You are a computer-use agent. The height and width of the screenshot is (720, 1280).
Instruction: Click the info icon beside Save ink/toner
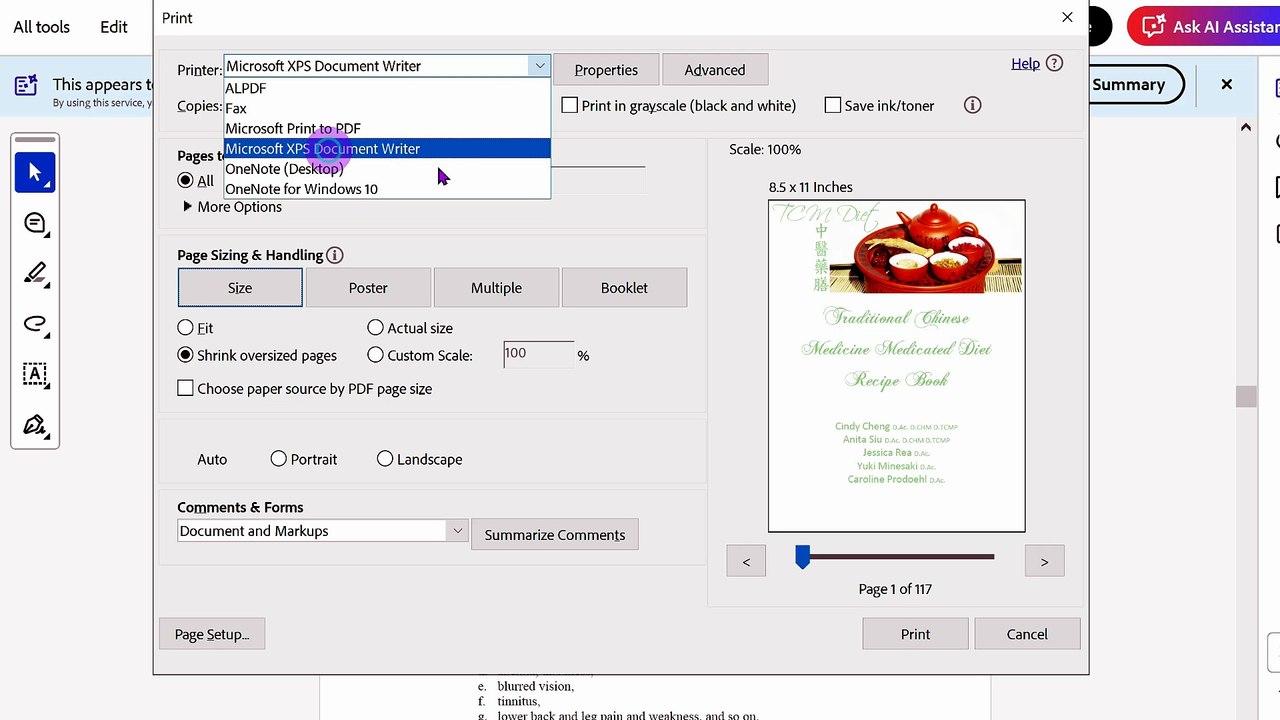[x=972, y=105]
